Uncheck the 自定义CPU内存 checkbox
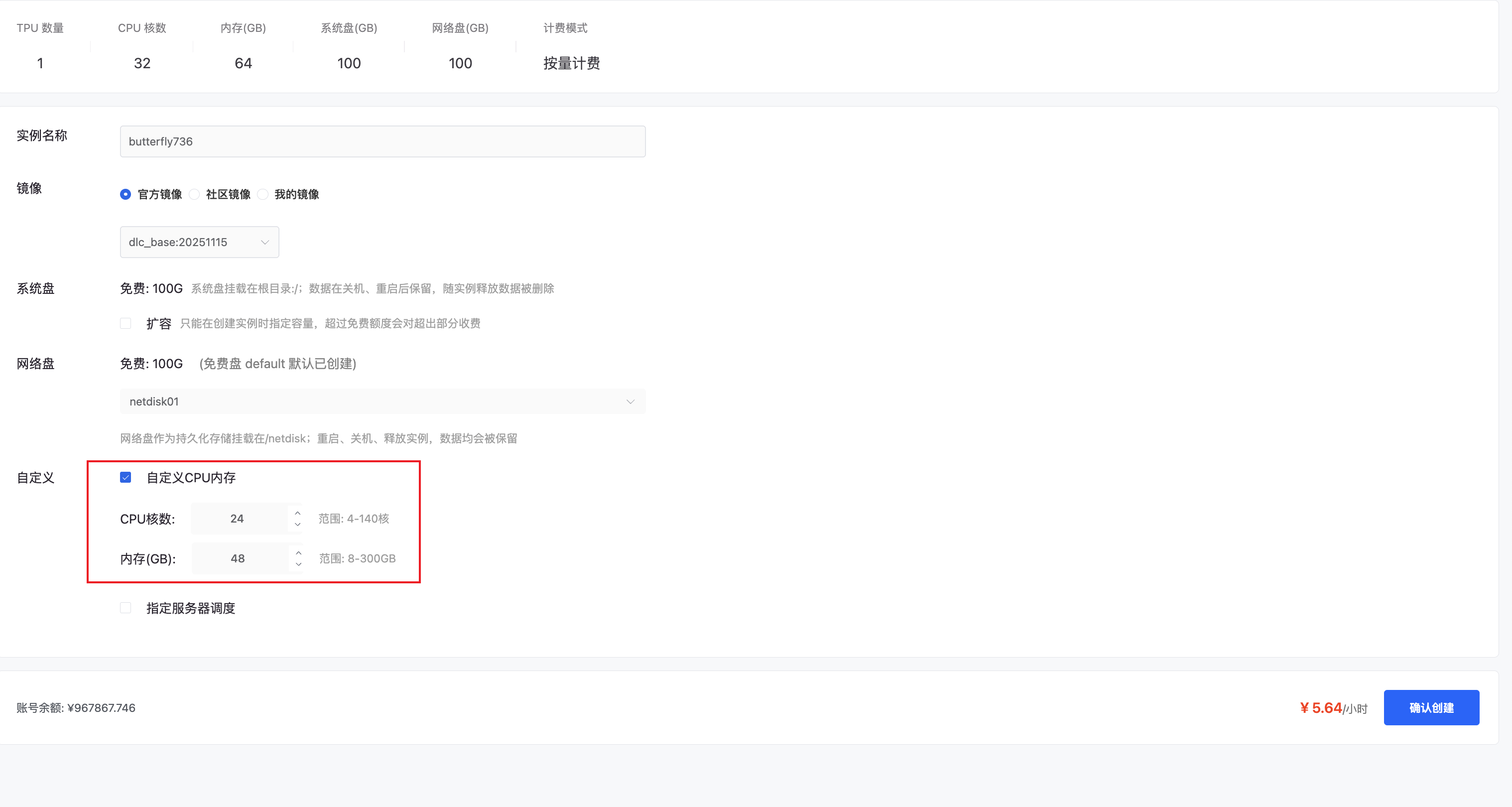This screenshot has width=1512, height=807. [x=126, y=477]
